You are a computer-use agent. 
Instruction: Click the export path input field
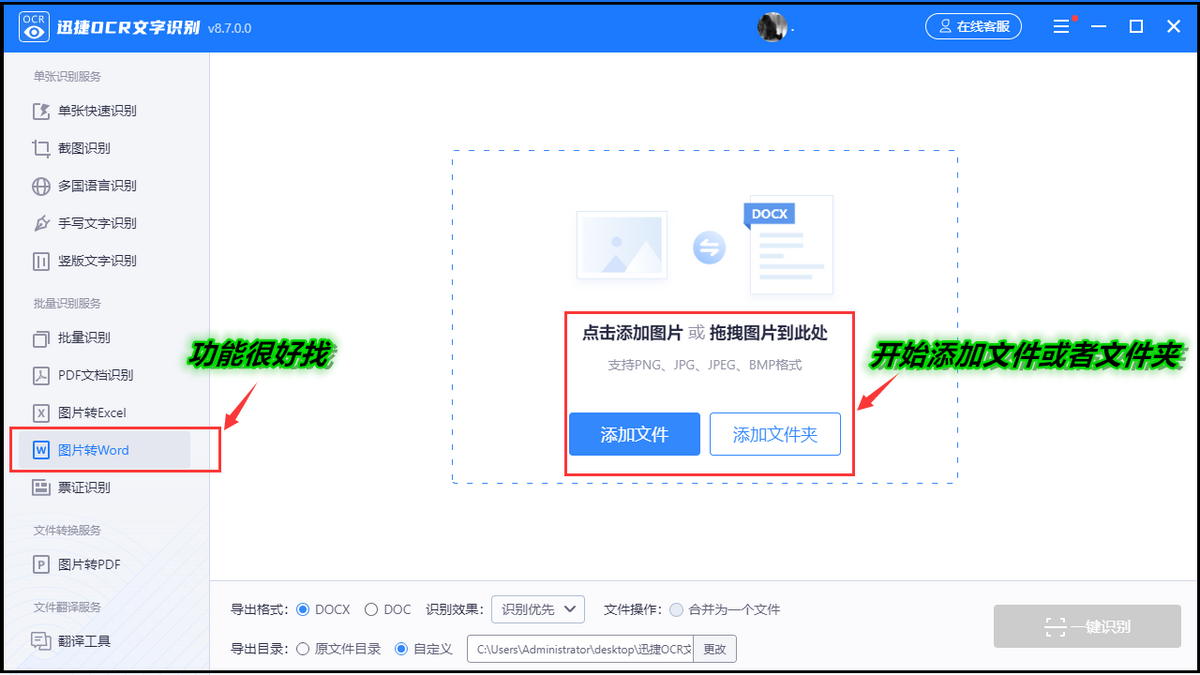pos(580,649)
